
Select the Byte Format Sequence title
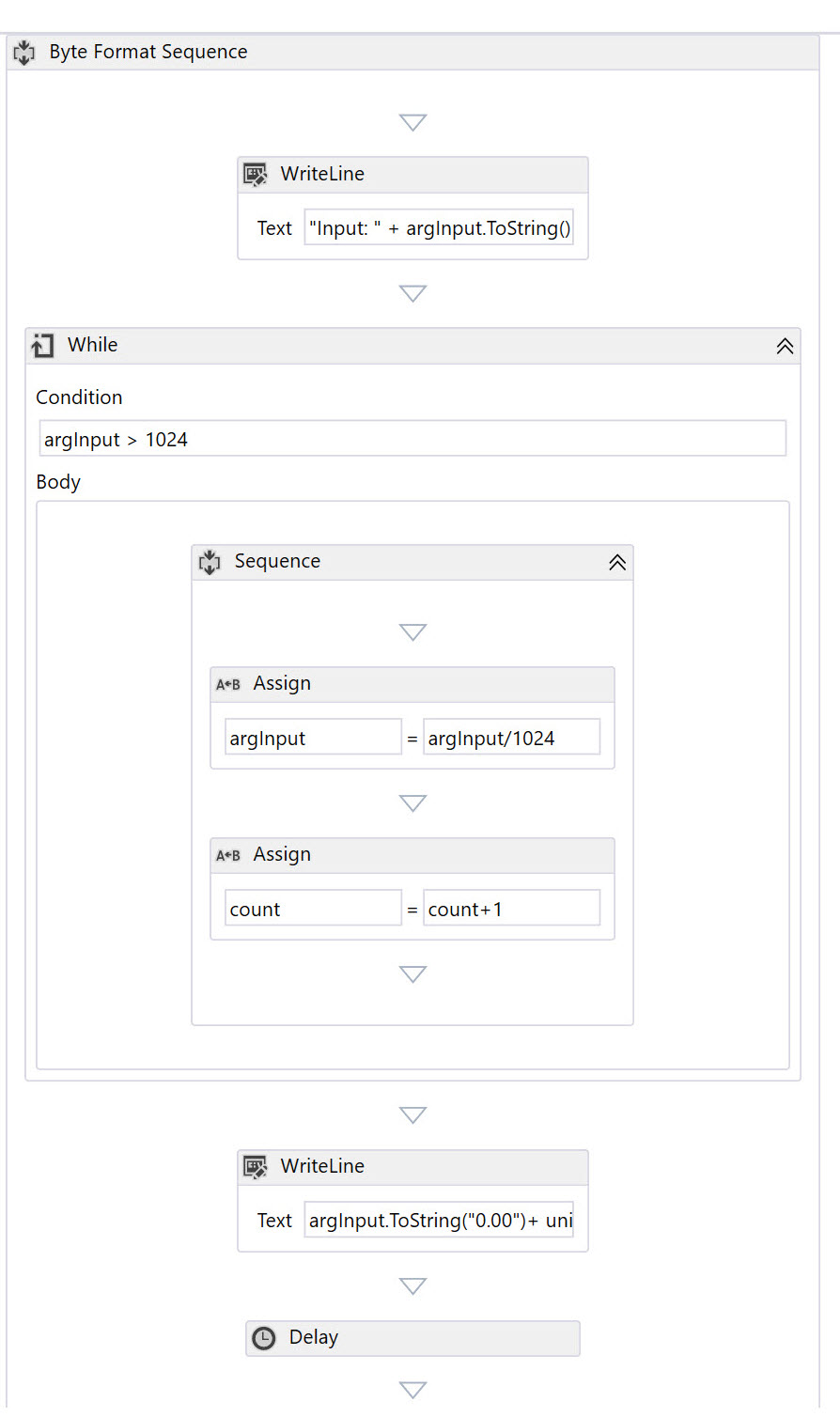click(148, 53)
